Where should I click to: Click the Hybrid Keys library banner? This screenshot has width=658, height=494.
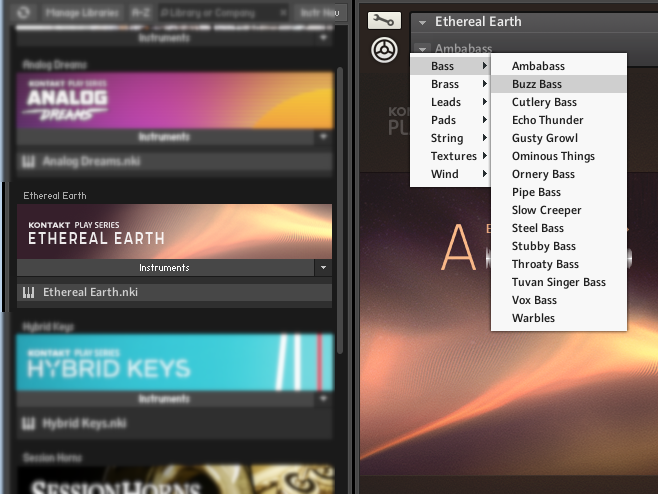click(175, 362)
